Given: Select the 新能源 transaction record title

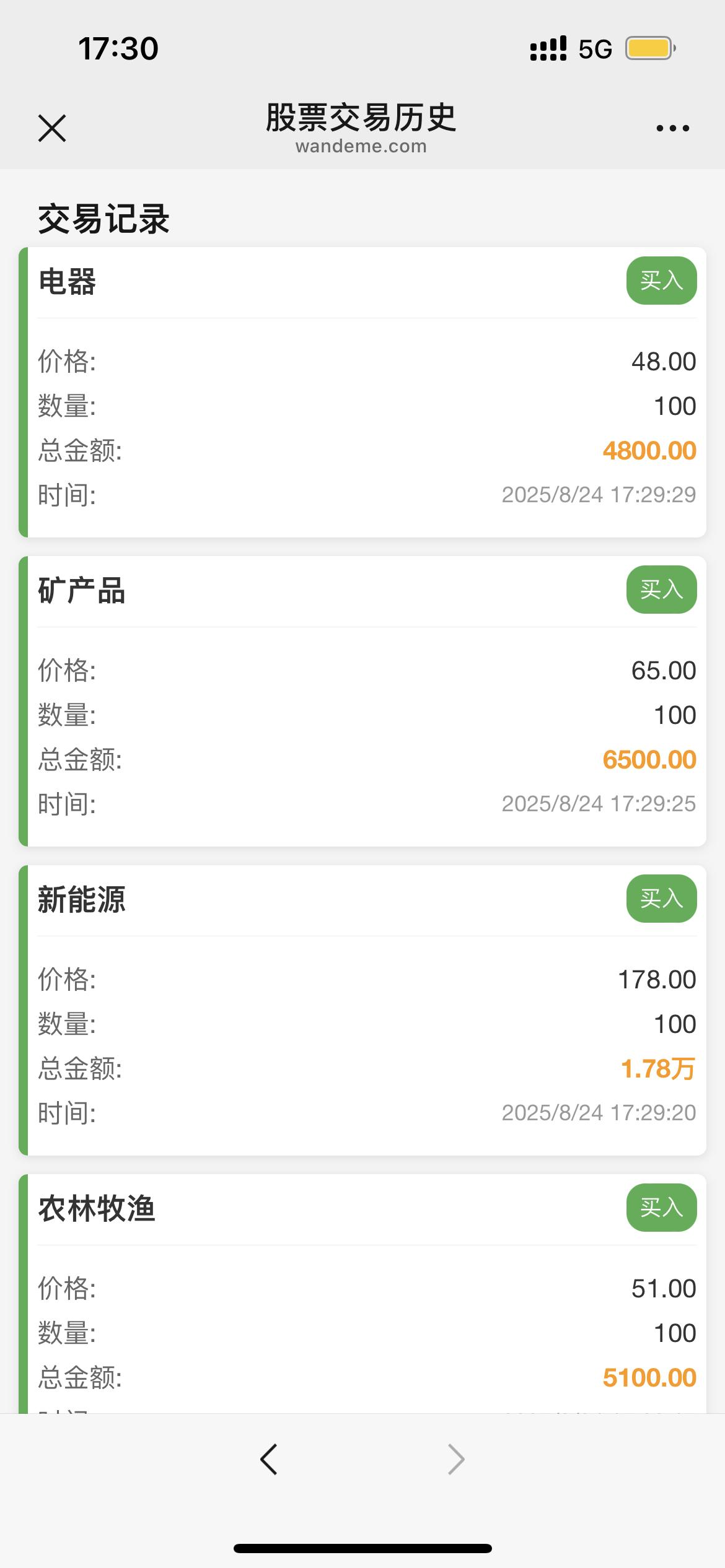Looking at the screenshot, I should (82, 900).
